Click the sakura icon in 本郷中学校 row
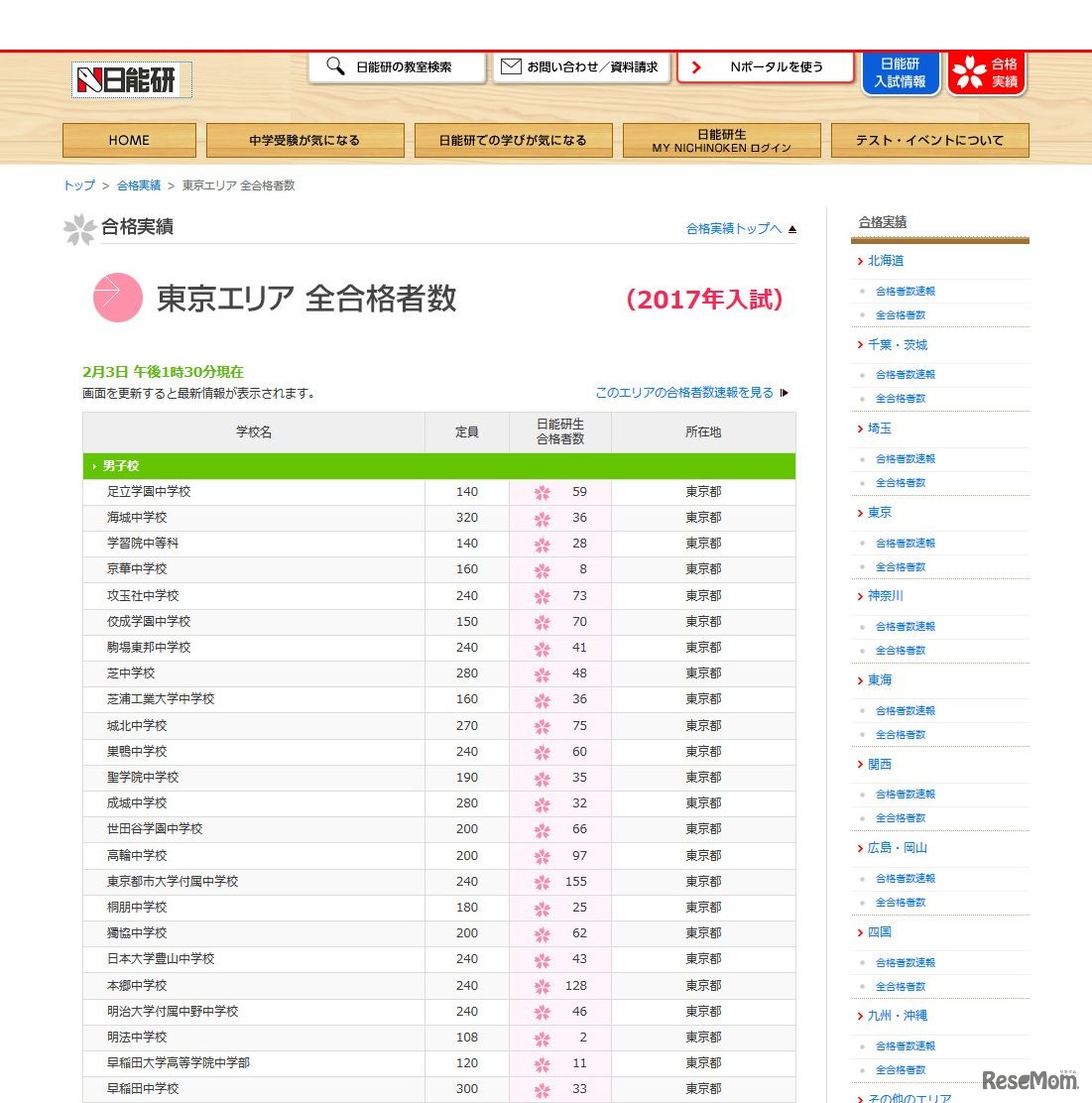This screenshot has height=1103, width=1092. [x=542, y=985]
